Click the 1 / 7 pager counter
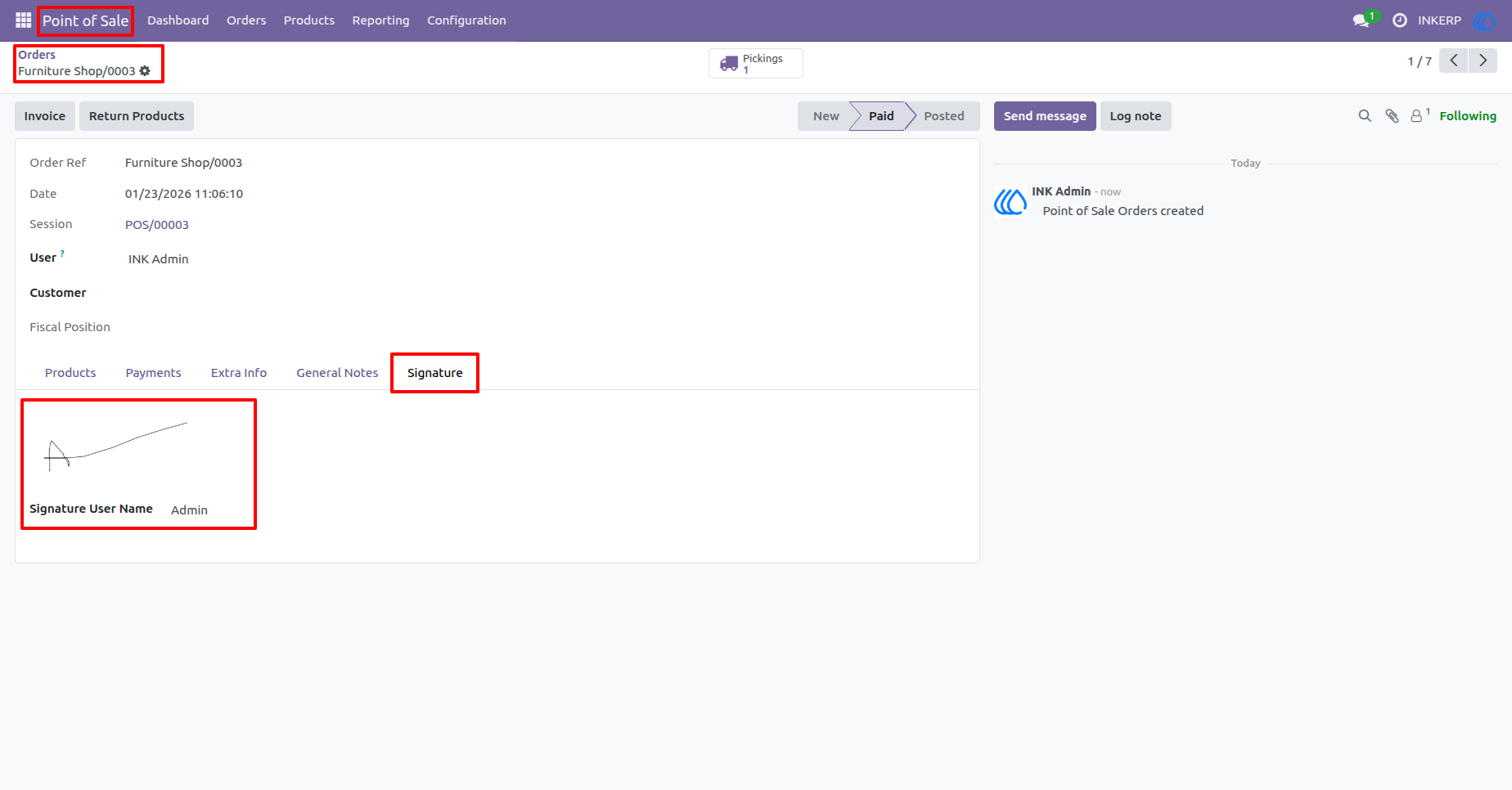1512x790 pixels. click(x=1420, y=61)
